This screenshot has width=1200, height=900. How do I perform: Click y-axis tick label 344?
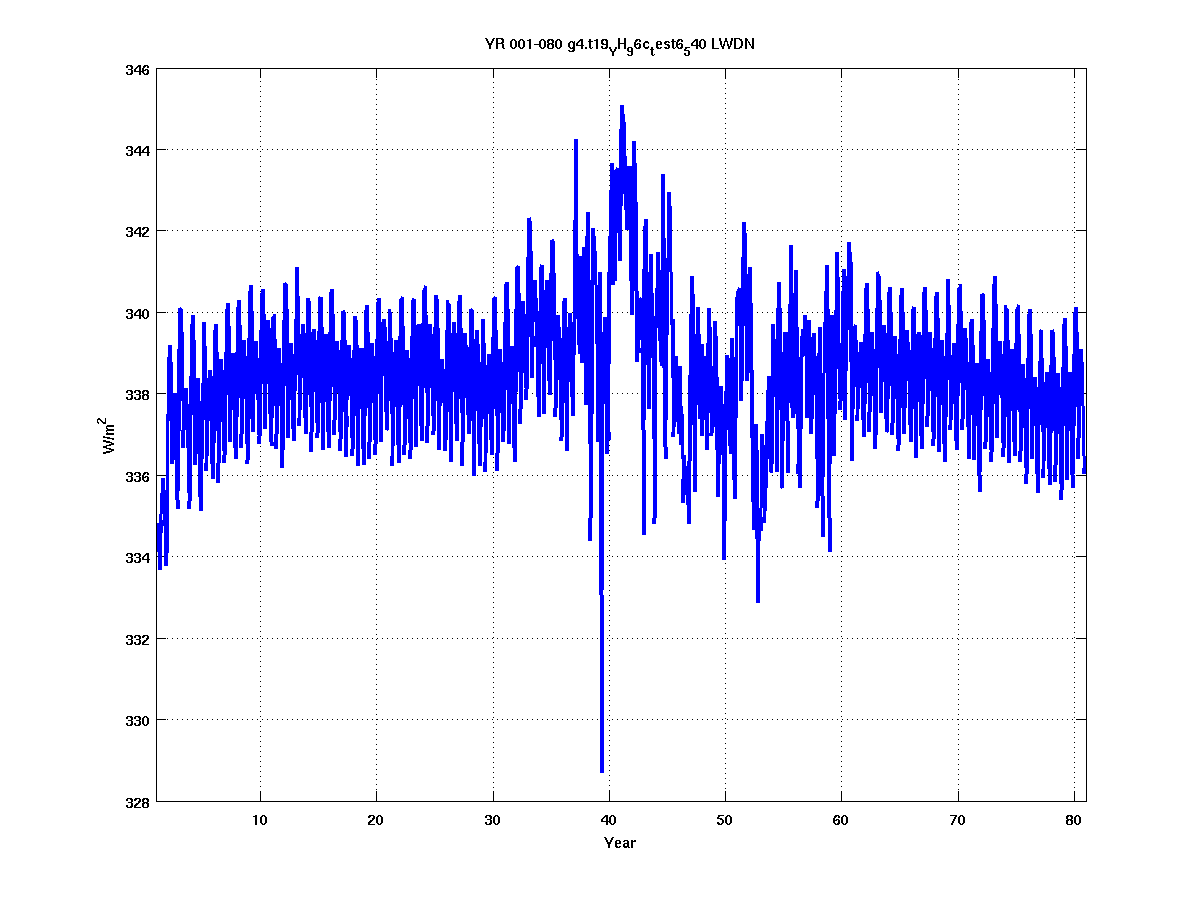coord(137,151)
